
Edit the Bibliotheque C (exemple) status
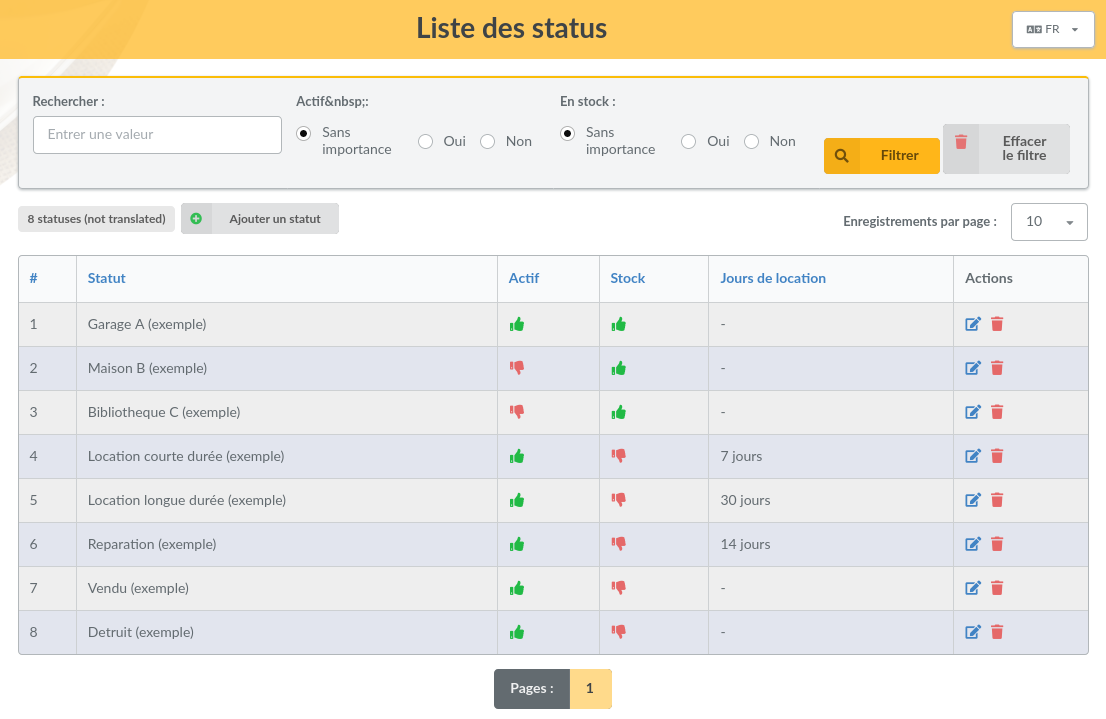[x=973, y=412]
